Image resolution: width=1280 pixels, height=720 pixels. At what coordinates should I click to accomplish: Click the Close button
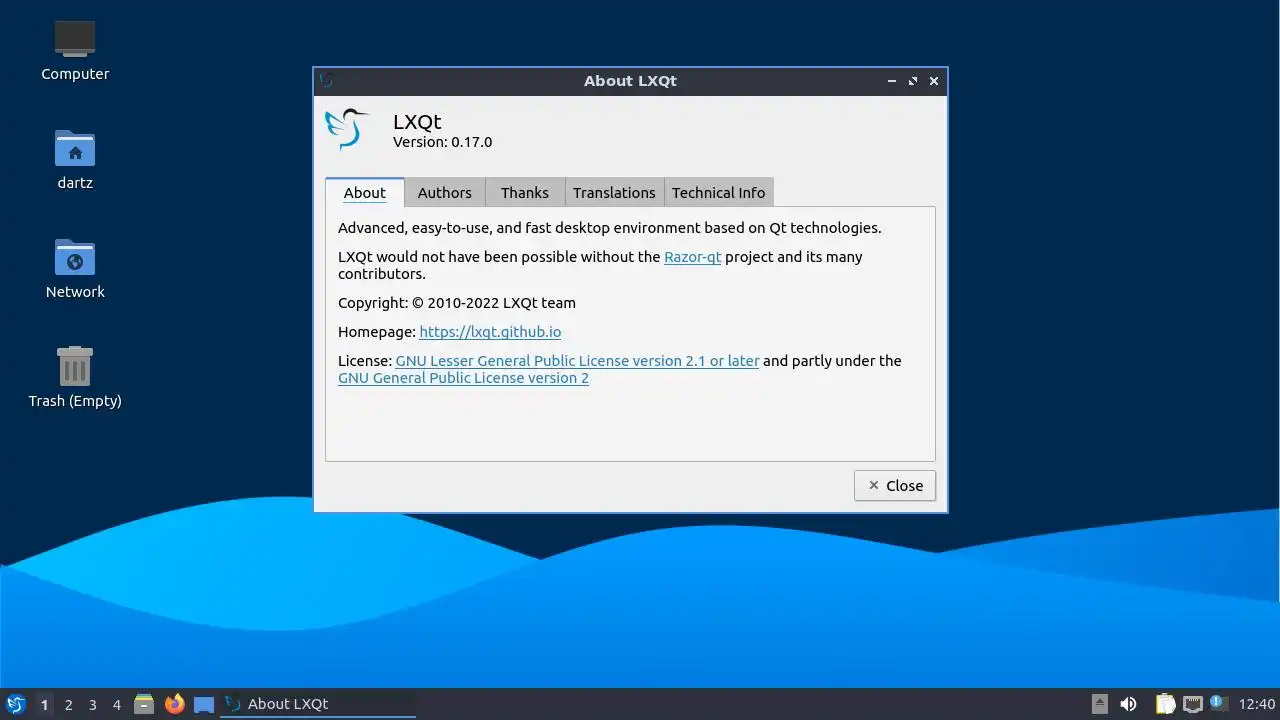click(x=895, y=485)
